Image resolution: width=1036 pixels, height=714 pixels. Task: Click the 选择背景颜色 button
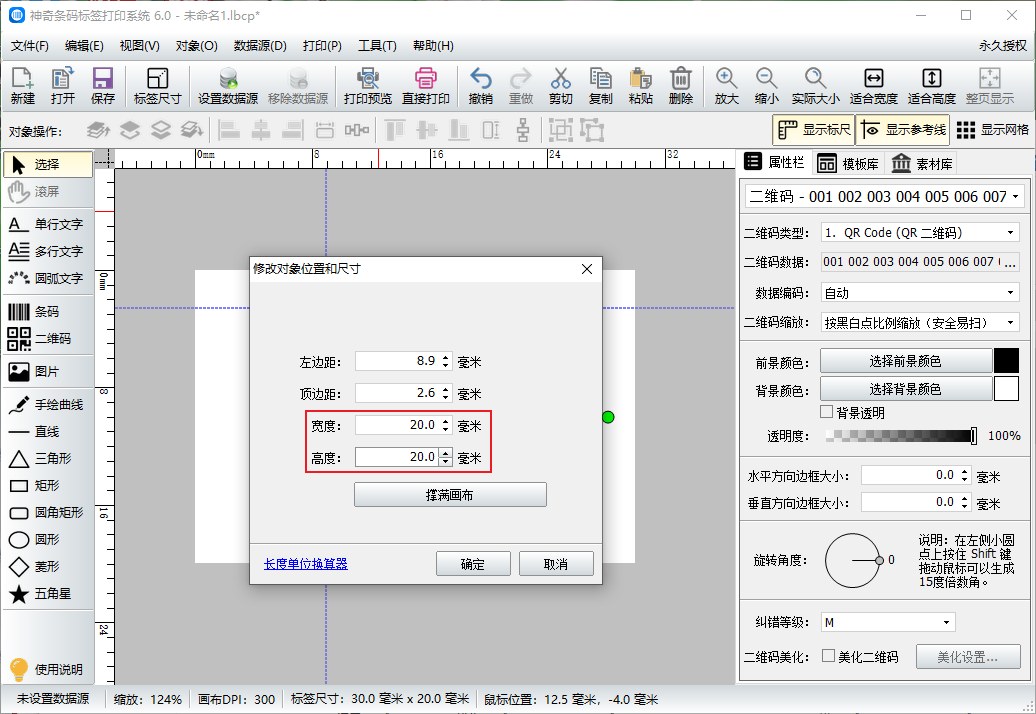coord(906,389)
